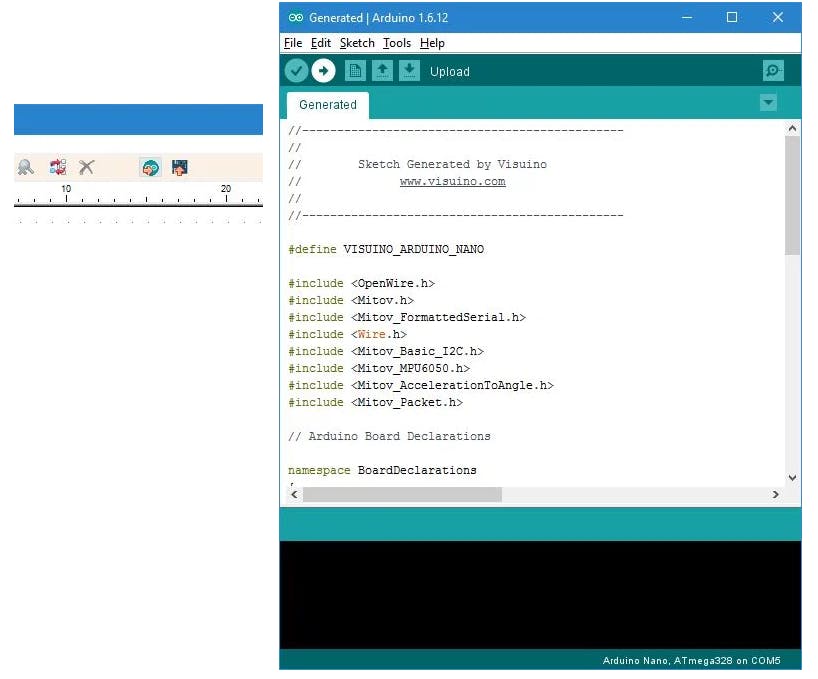Click the Mitov_MPU6050.h include line

(x=379, y=368)
